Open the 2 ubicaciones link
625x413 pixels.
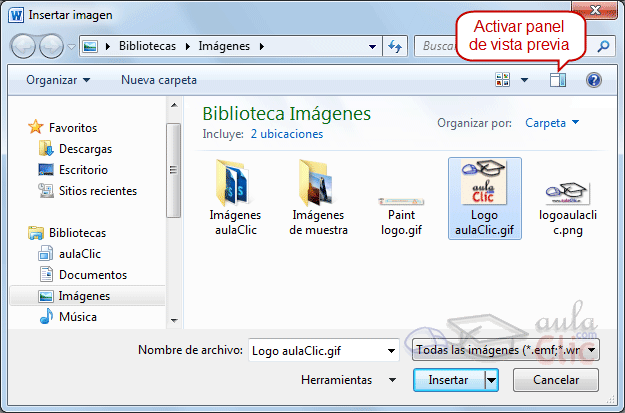pyautogui.click(x=286, y=133)
